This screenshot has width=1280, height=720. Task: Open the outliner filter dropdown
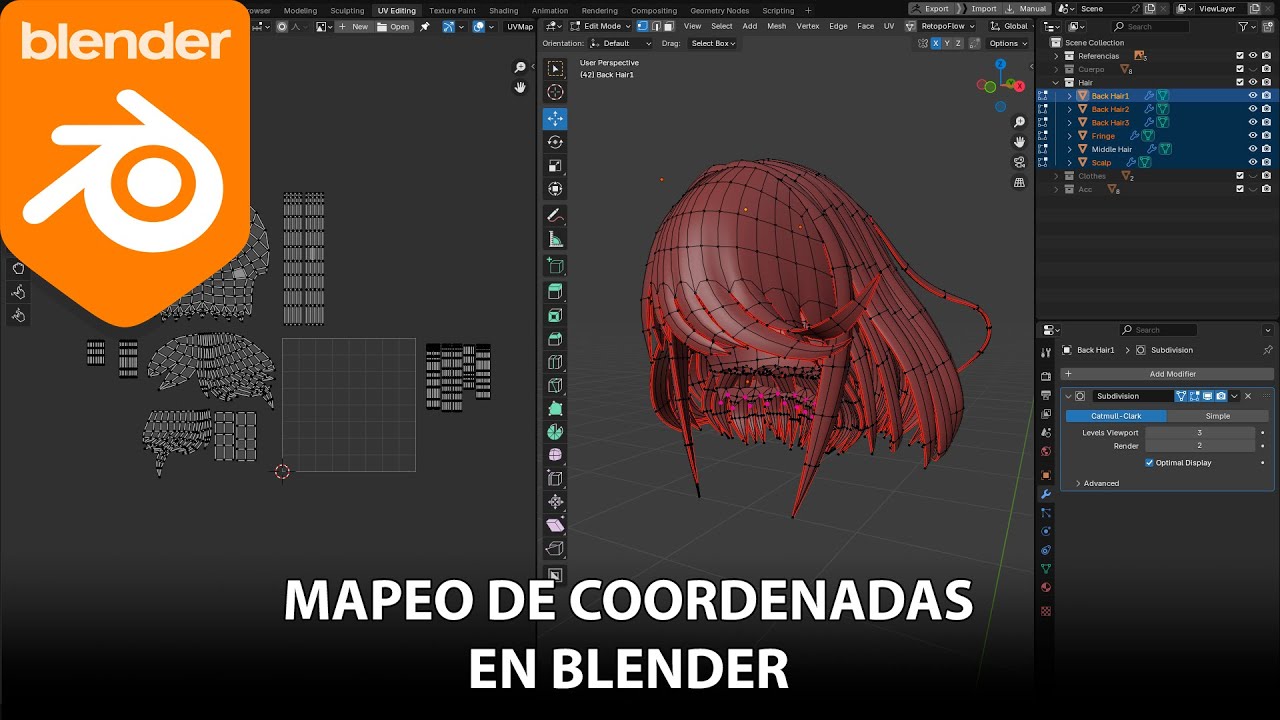[x=1246, y=27]
